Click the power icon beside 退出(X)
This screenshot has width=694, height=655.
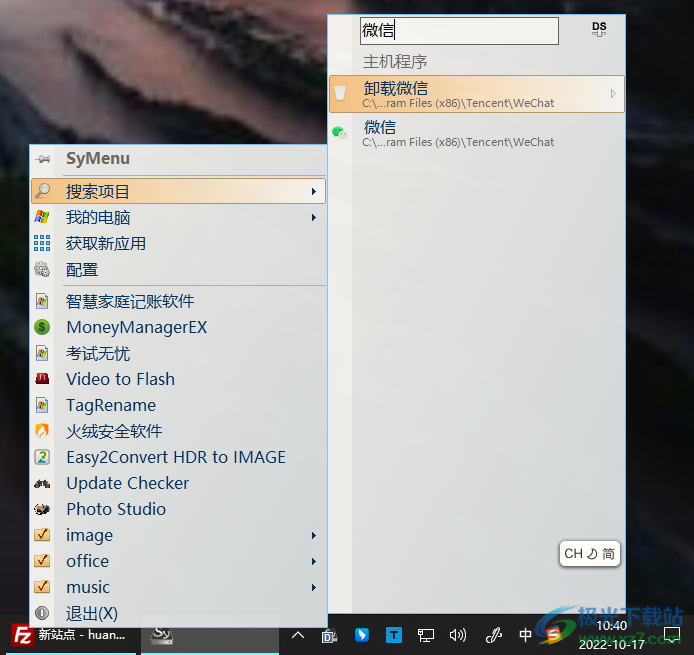tap(42, 613)
